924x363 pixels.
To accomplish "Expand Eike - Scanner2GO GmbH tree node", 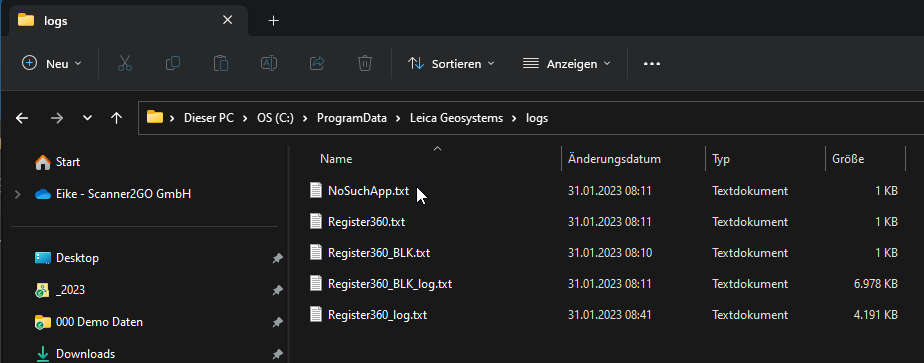I will [x=18, y=194].
